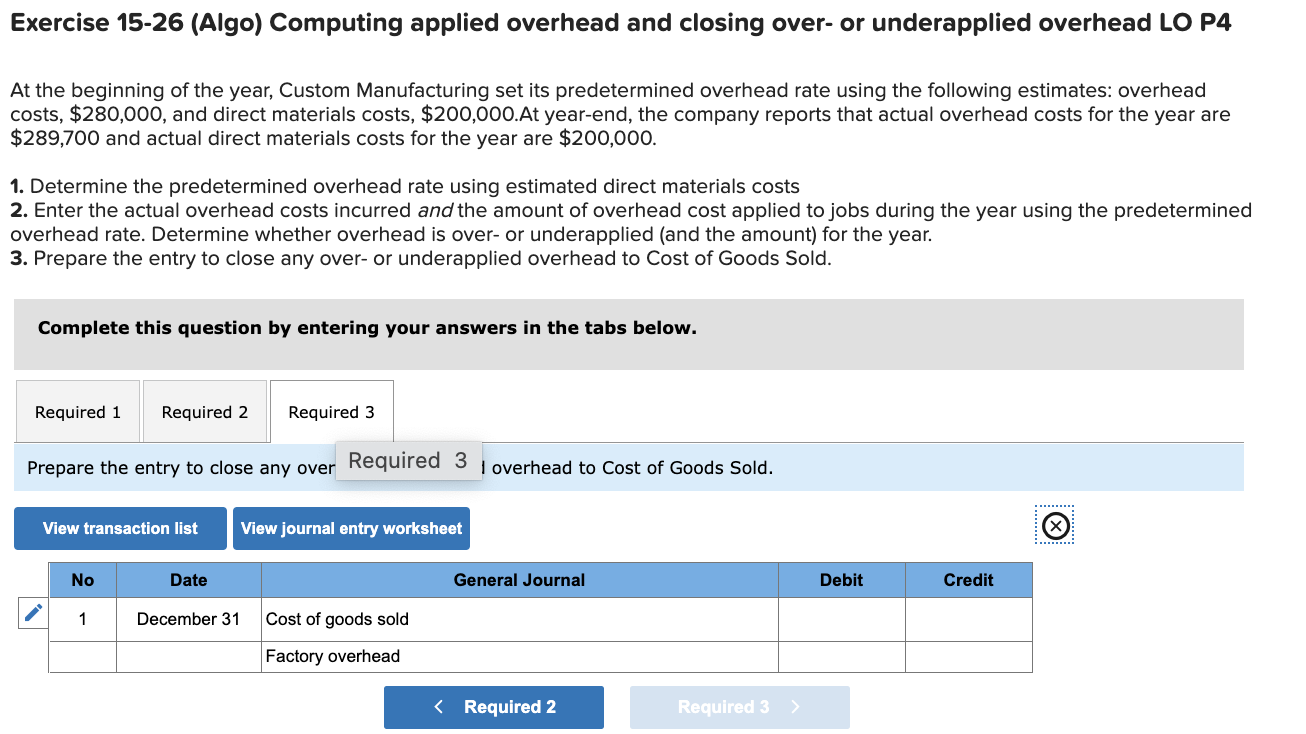The image size is (1306, 734).
Task: Click the Credit column header
Action: [x=968, y=580]
